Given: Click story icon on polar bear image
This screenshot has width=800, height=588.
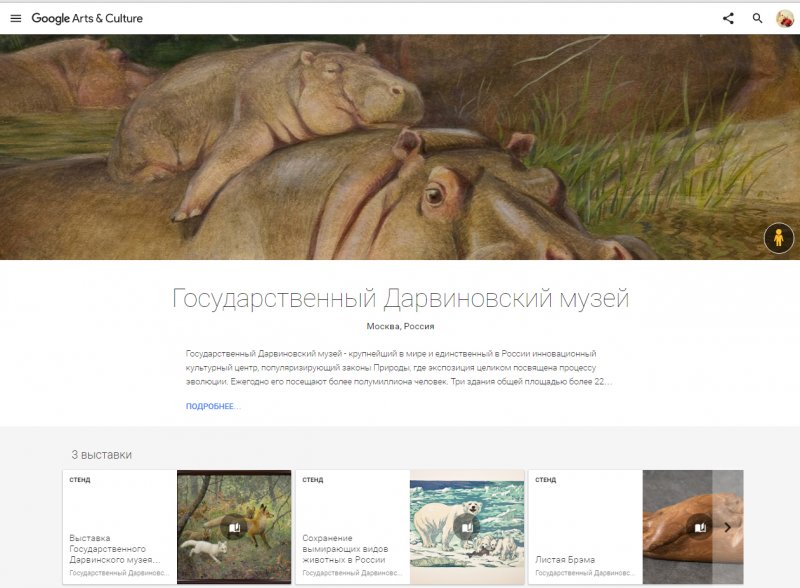Looking at the screenshot, I should [466, 527].
